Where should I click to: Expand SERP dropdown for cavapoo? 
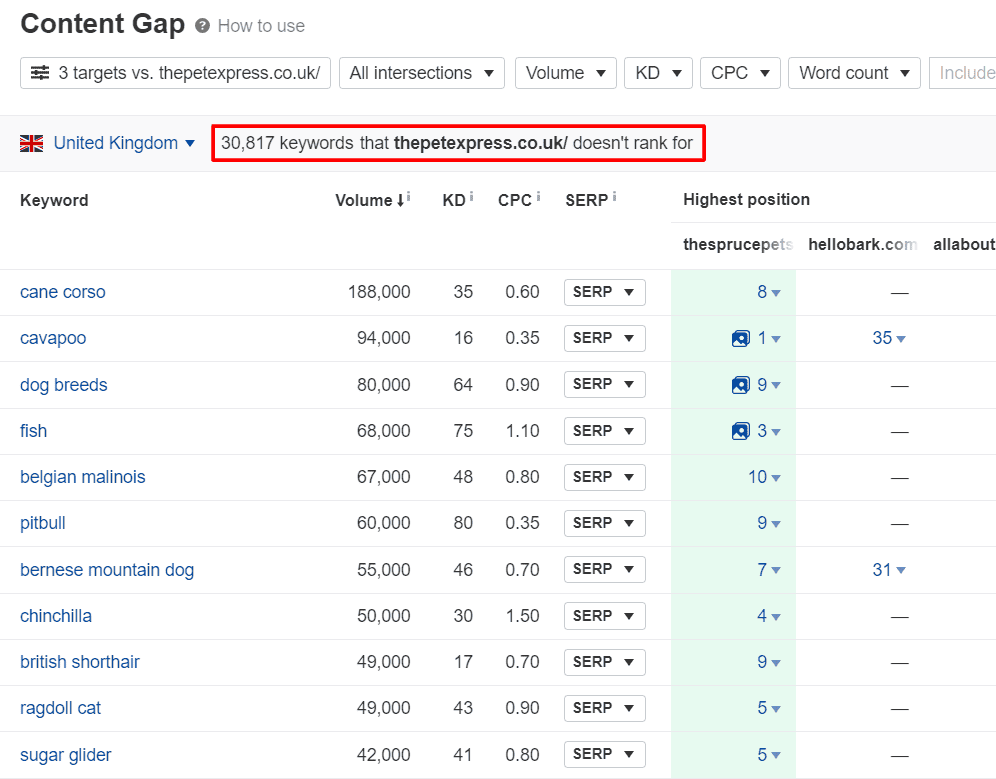click(605, 338)
